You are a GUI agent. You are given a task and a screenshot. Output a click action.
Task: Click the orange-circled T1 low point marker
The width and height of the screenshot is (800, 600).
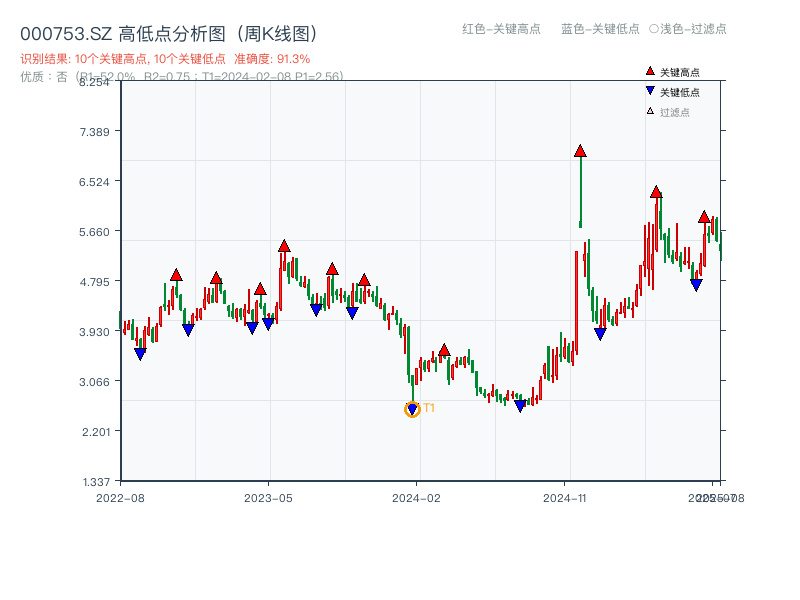[412, 409]
